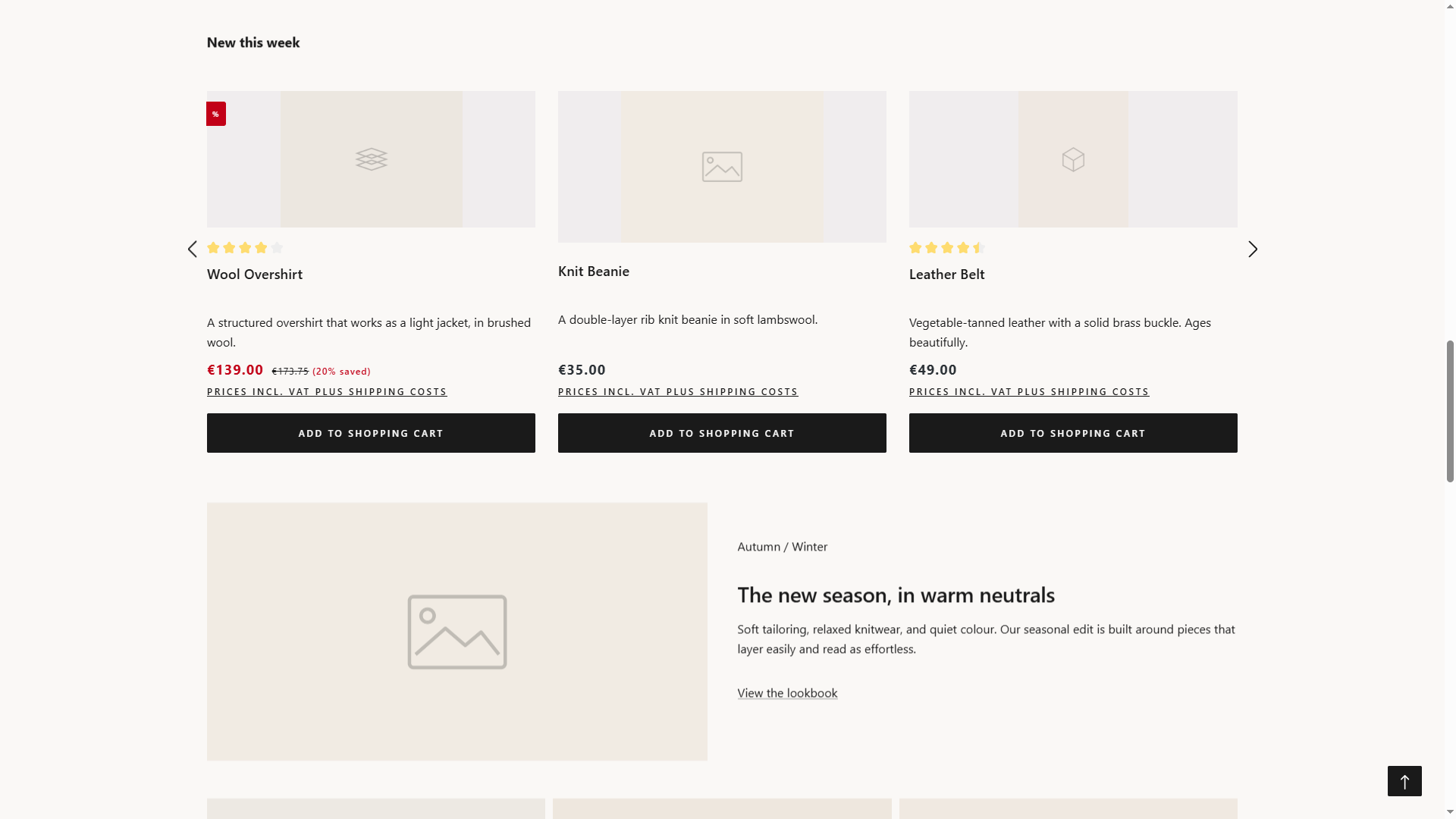Click the red discount percent badge
The image size is (1456, 819).
[x=216, y=114]
